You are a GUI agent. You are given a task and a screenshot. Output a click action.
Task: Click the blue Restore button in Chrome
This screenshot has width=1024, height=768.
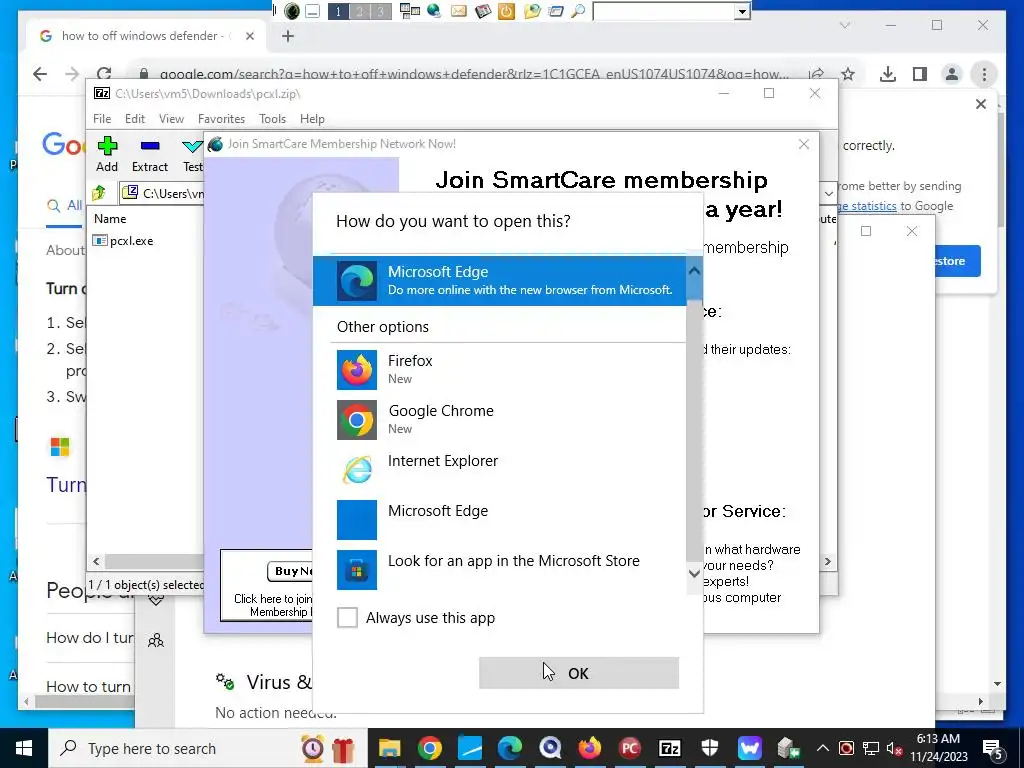pos(957,261)
